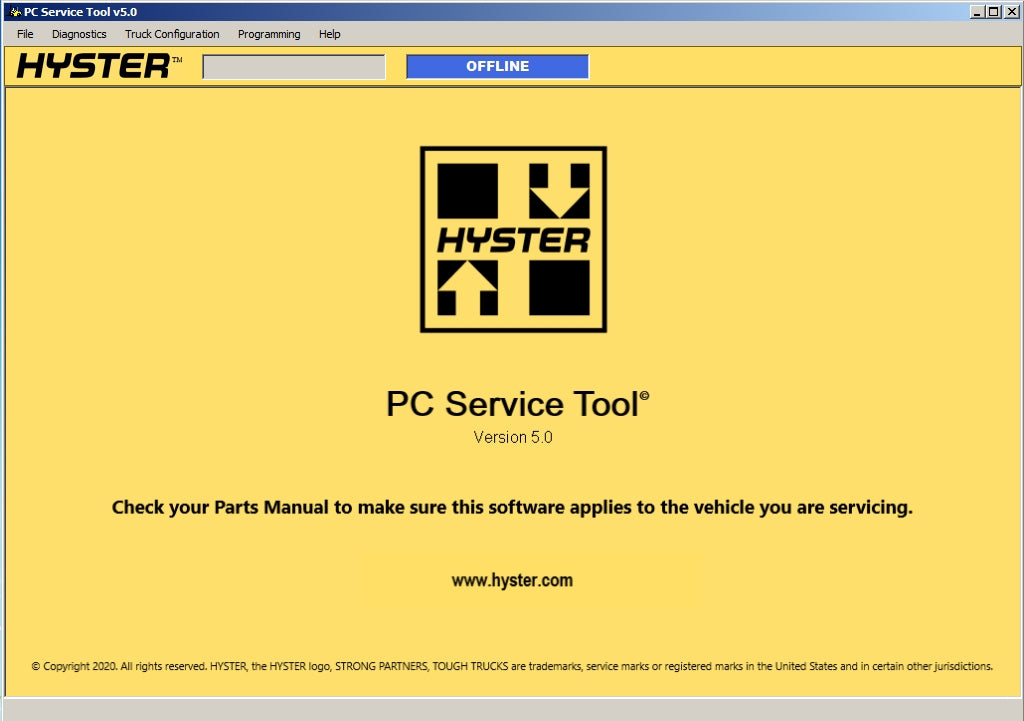This screenshot has width=1024, height=721.
Task: Click the down arrow in the Hyster emblem
Action: [x=559, y=192]
